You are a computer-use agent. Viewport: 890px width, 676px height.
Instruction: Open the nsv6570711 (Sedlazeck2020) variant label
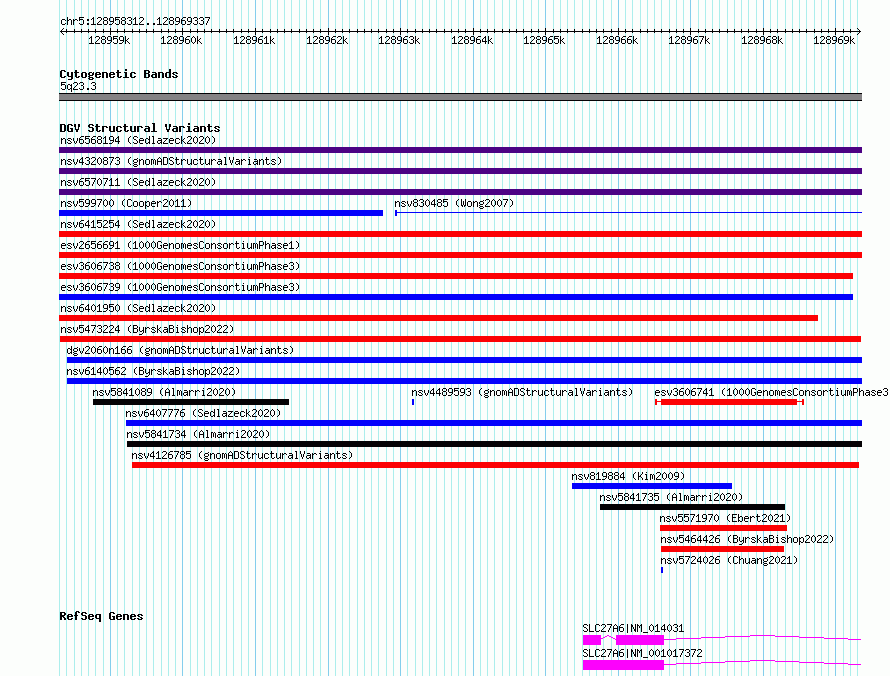[x=138, y=182]
